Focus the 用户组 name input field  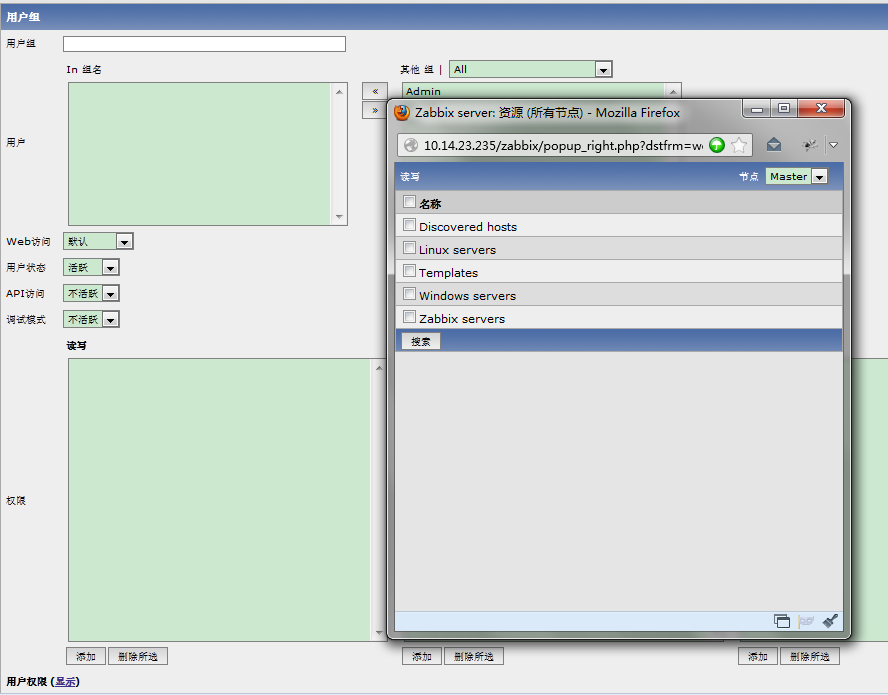coord(204,44)
